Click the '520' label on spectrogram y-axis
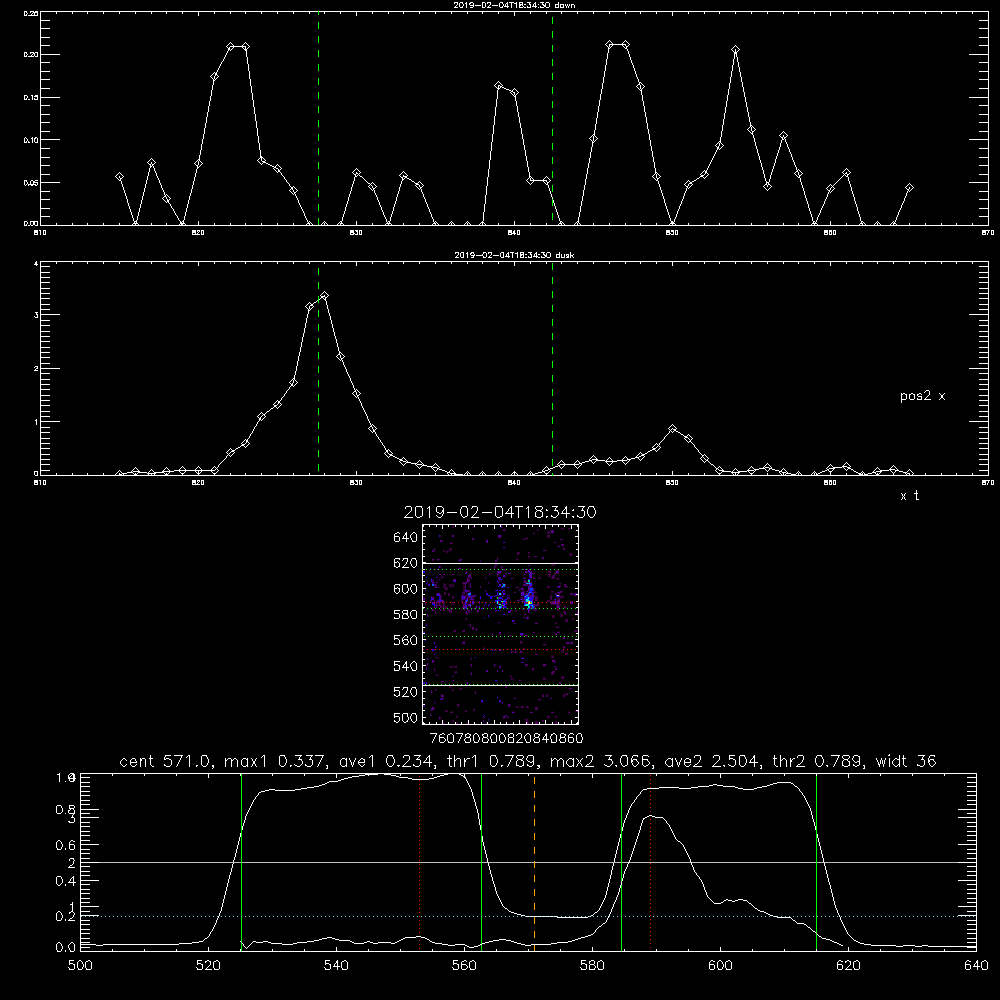1000x1000 pixels. pyautogui.click(x=406, y=692)
